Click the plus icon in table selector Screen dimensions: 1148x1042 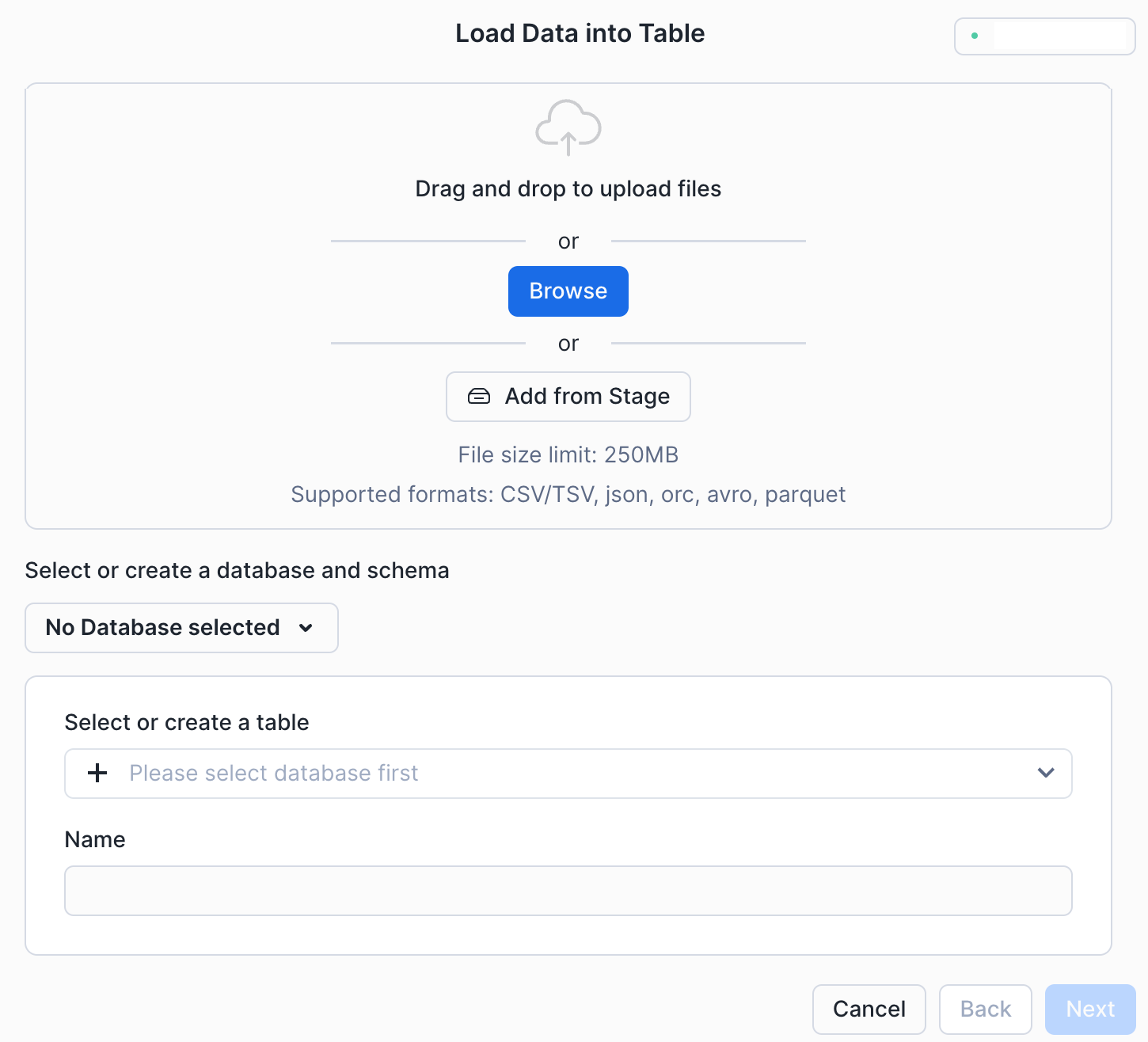pyautogui.click(x=97, y=773)
